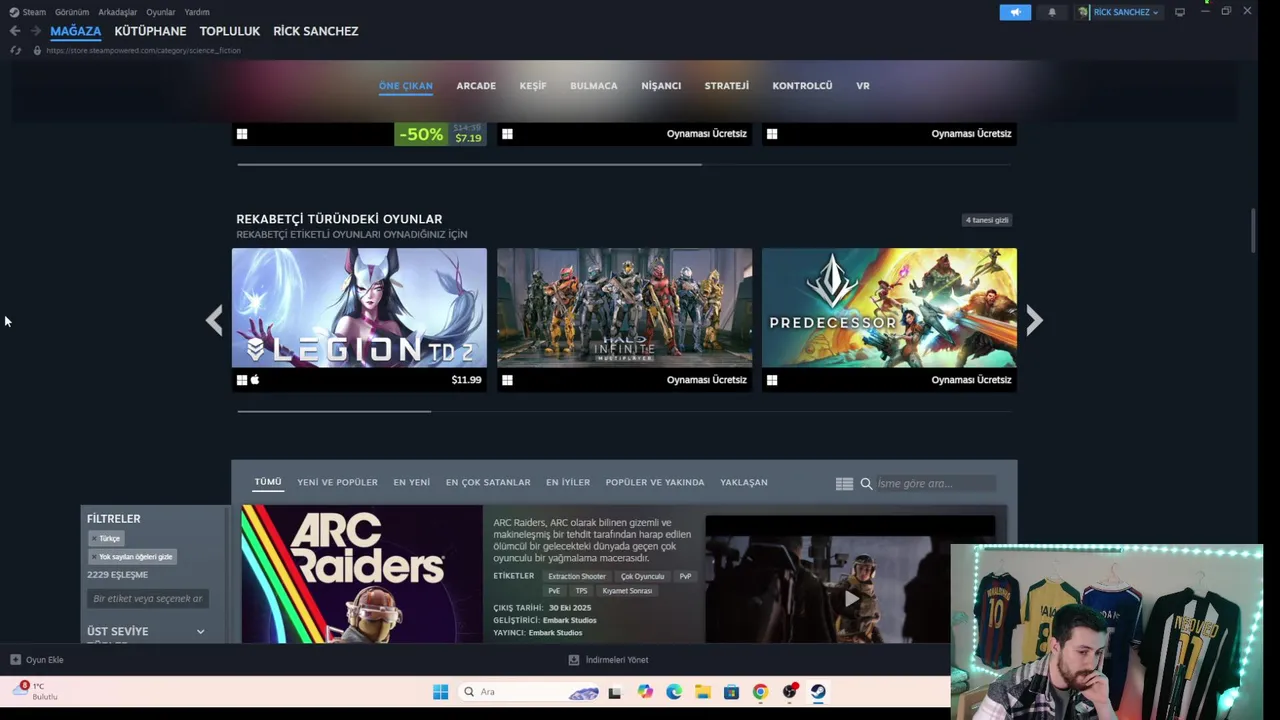Image resolution: width=1280 pixels, height=720 pixels.
Task: Switch to the En İyiler tab
Action: coord(568,482)
